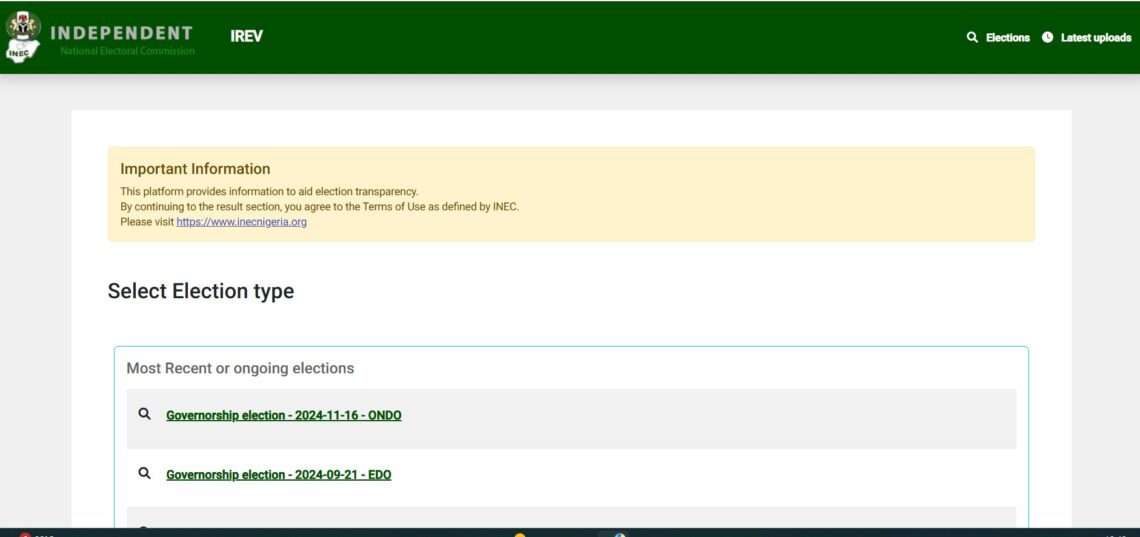The width and height of the screenshot is (1140, 537).
Task: Open the Elections menu item
Action: 1008,38
